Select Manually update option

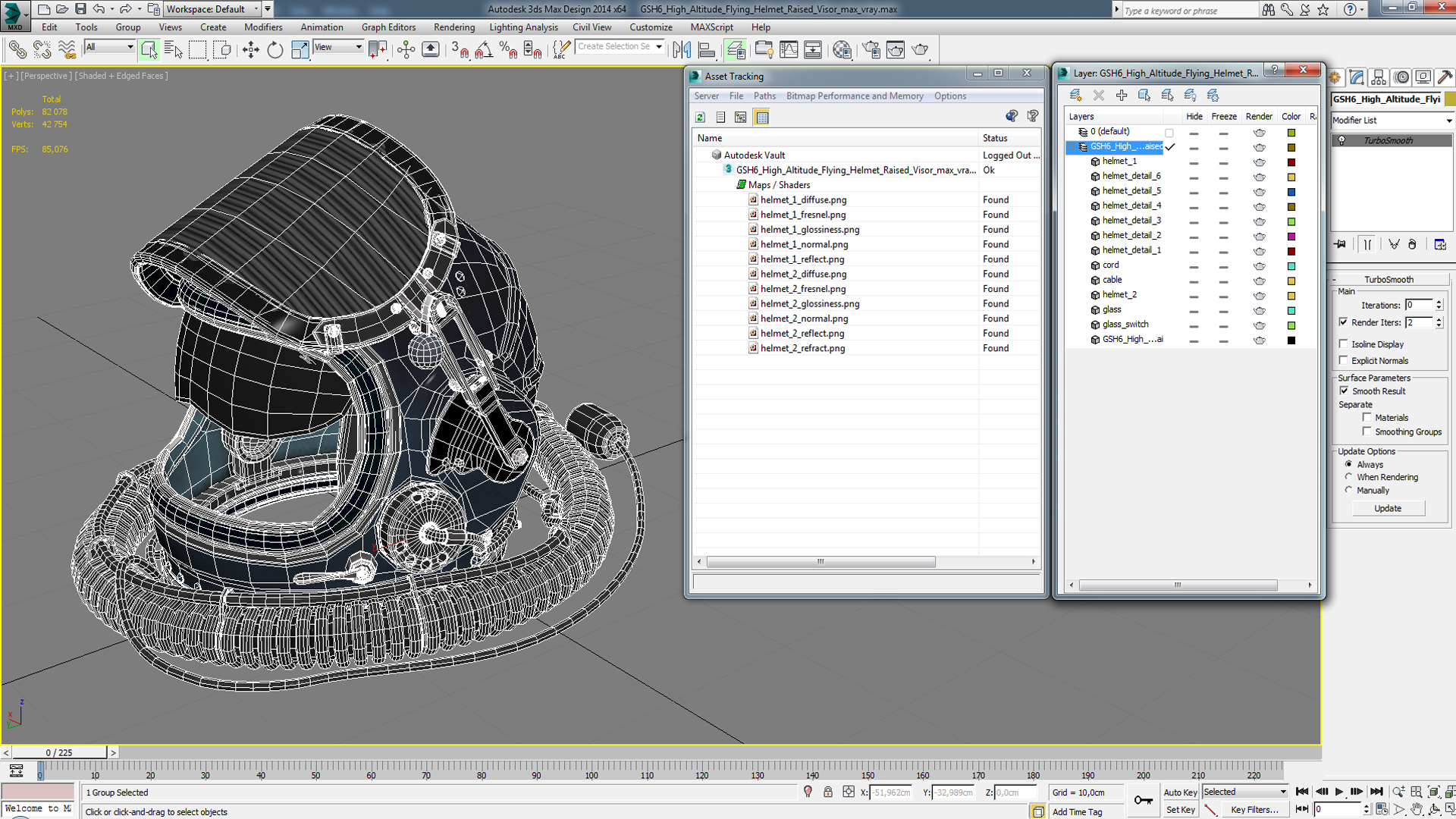tap(1348, 490)
